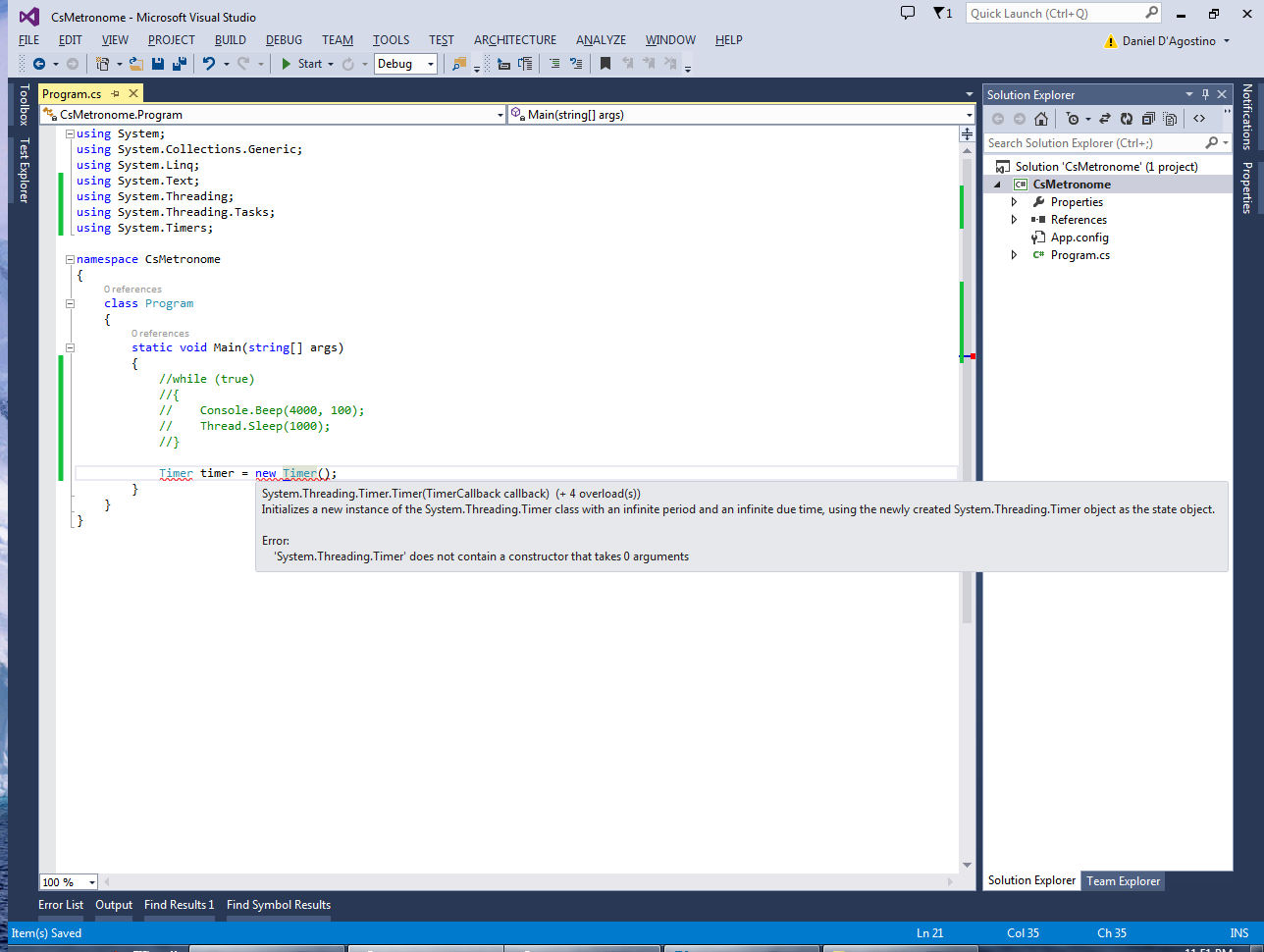Toggle pin on the Program.cs tab
This screenshot has width=1264, height=952.
click(115, 94)
